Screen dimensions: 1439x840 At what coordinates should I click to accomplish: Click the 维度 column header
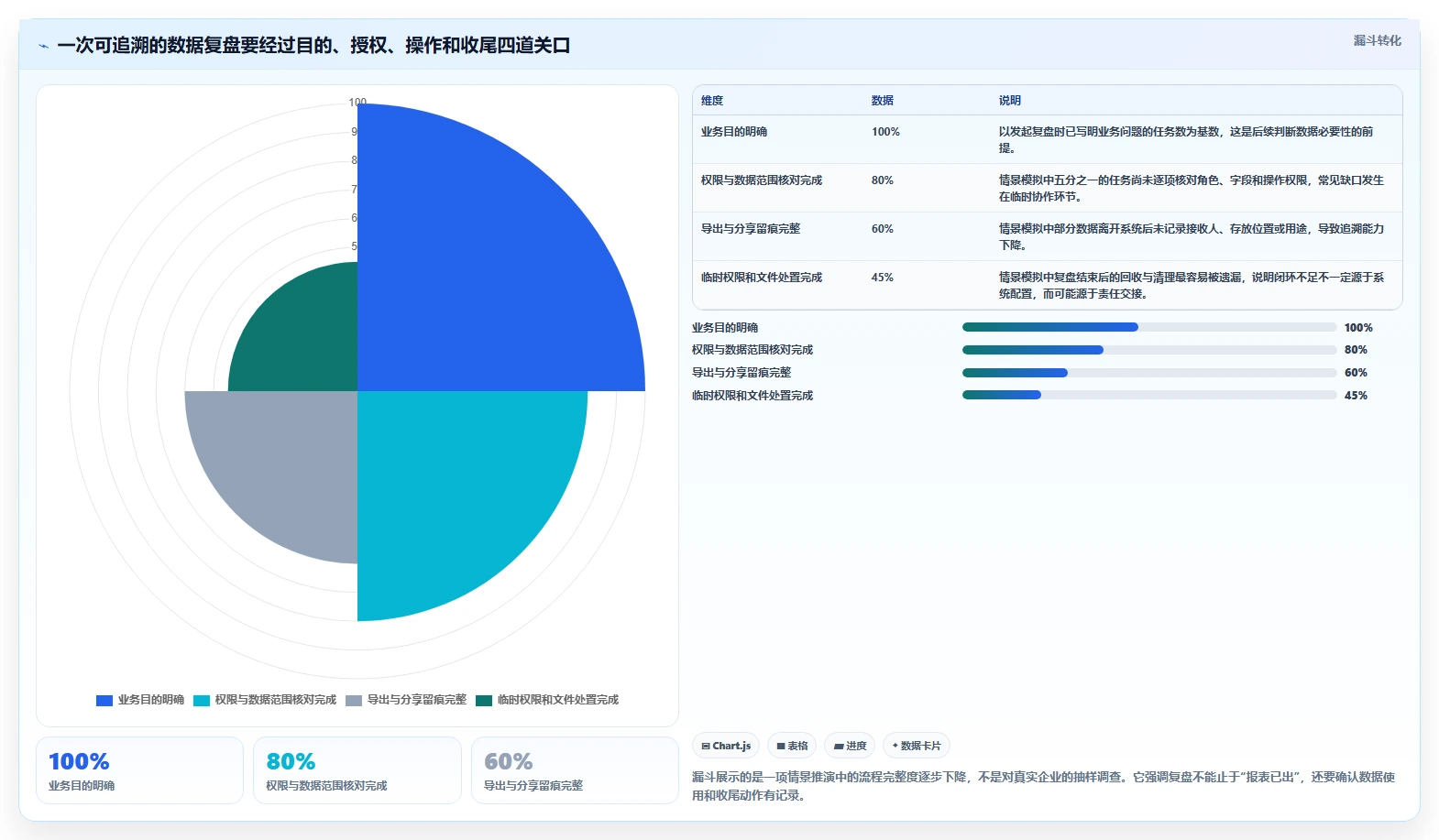click(712, 101)
